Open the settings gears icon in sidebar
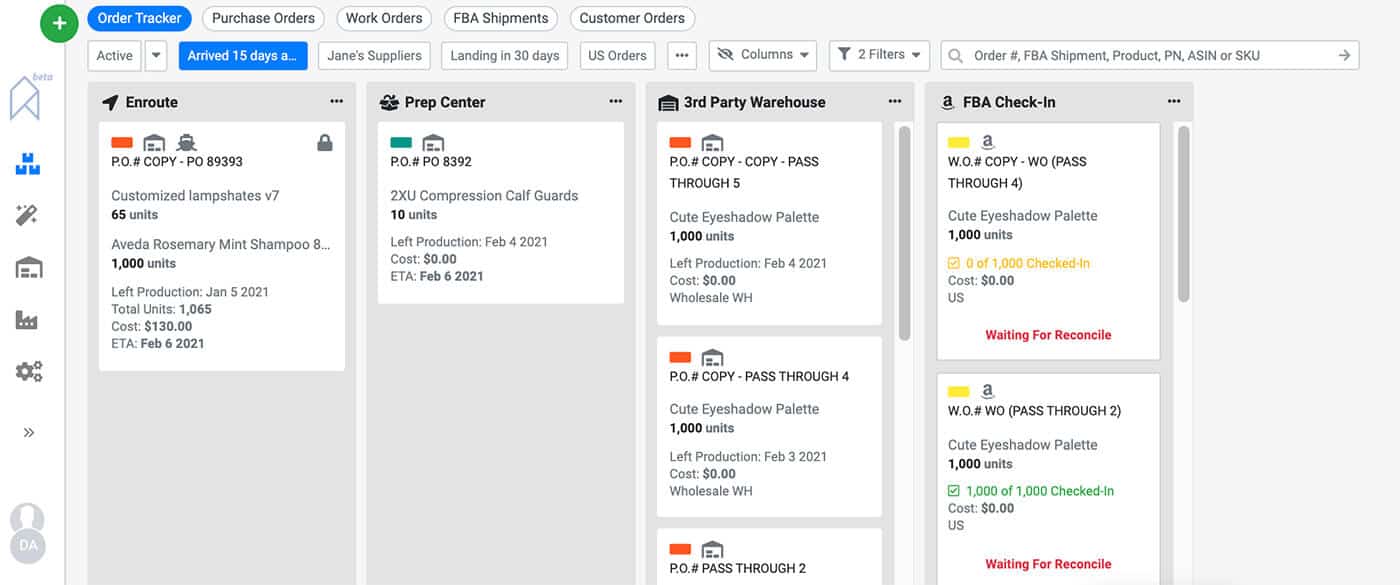Image resolution: width=1400 pixels, height=585 pixels. pos(29,371)
